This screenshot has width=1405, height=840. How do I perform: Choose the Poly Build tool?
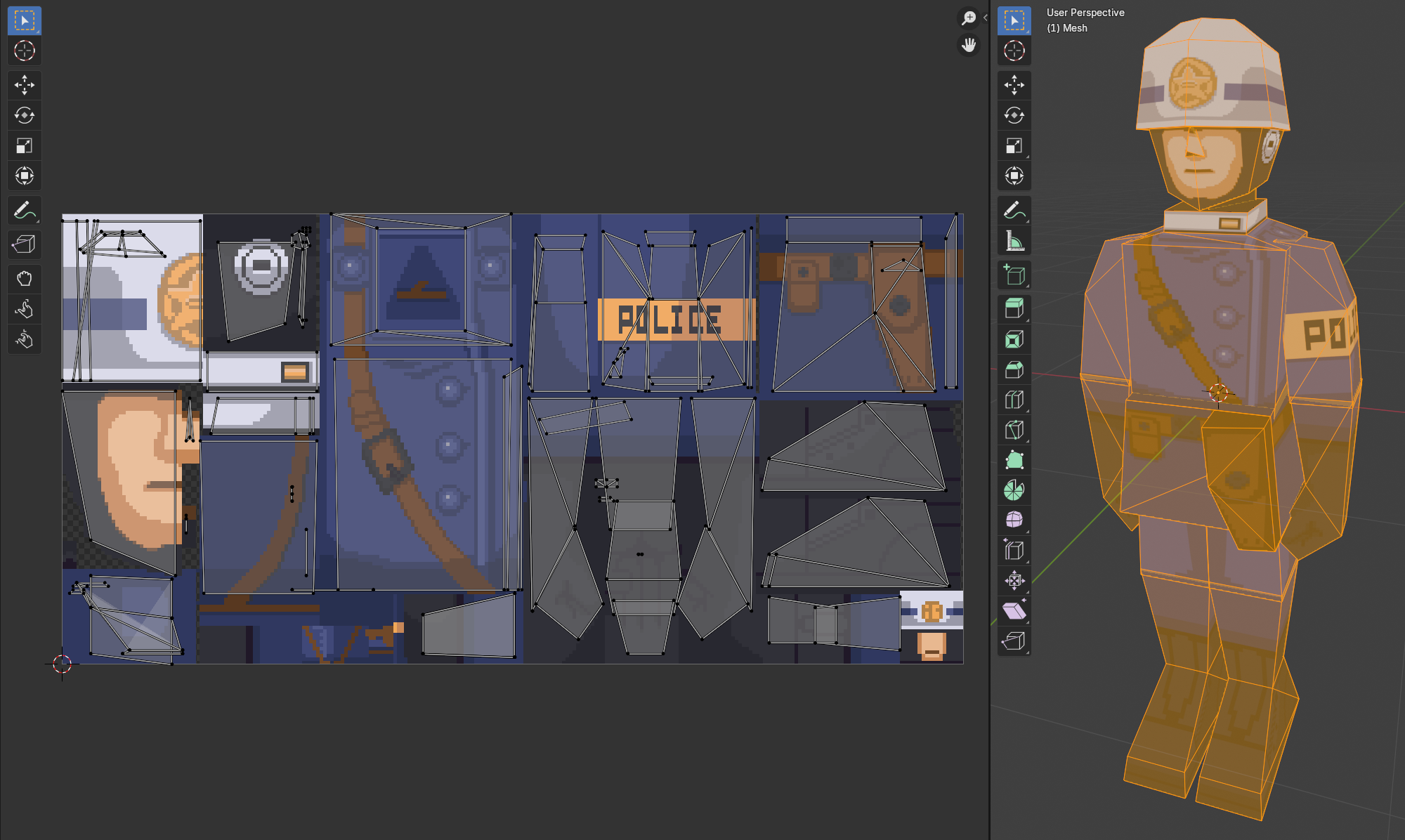tap(1014, 460)
